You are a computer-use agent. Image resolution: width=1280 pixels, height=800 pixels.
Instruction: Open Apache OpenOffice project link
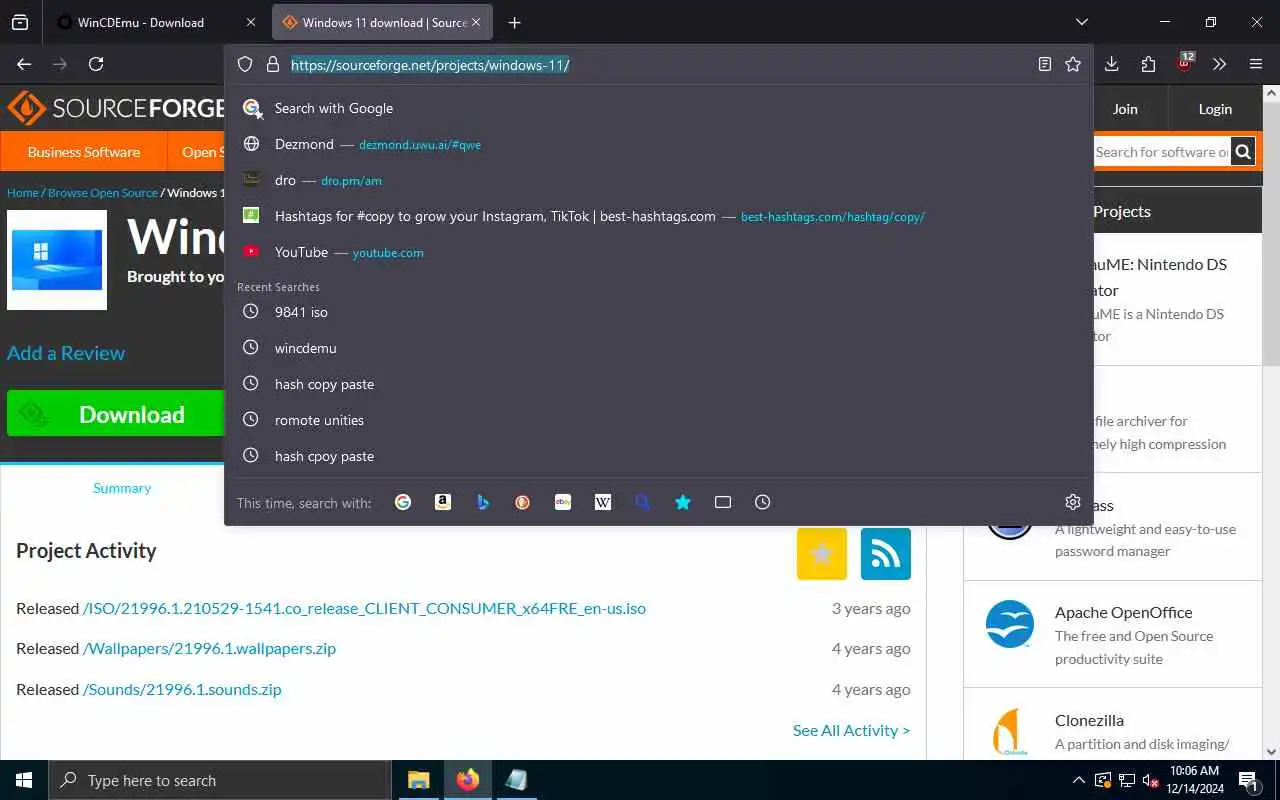coord(1123,612)
